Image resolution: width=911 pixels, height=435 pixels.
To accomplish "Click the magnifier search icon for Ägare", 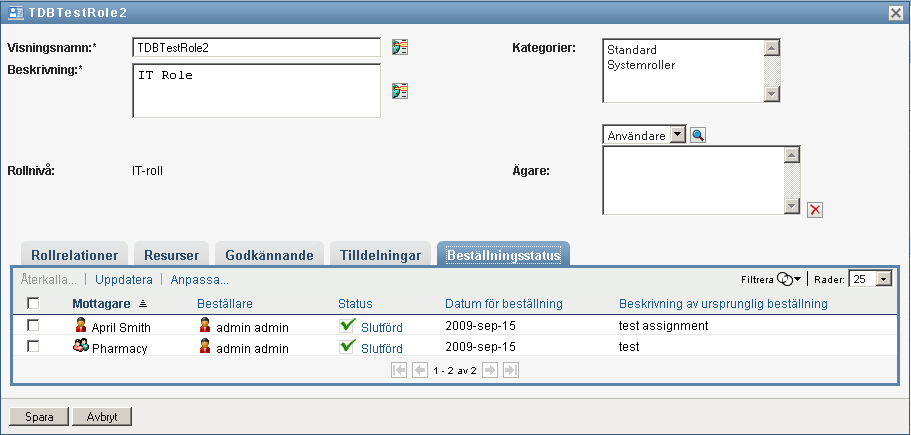I will (x=698, y=135).
